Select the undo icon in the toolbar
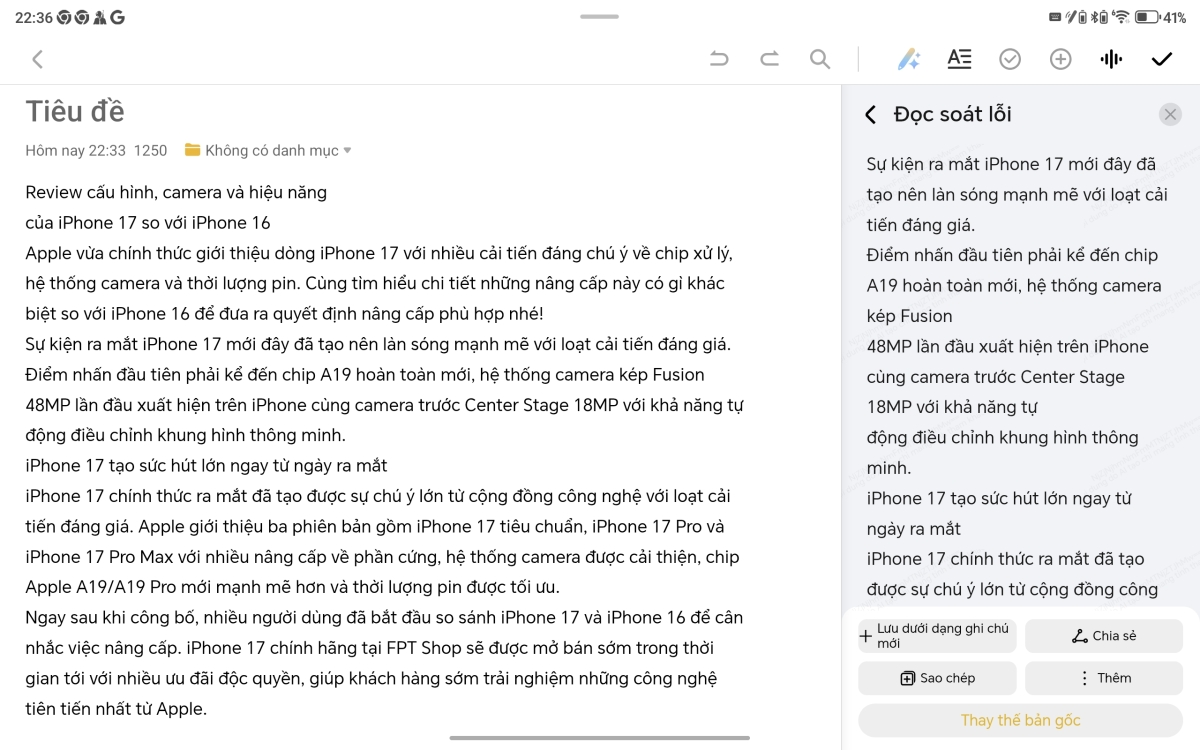 [x=718, y=59]
